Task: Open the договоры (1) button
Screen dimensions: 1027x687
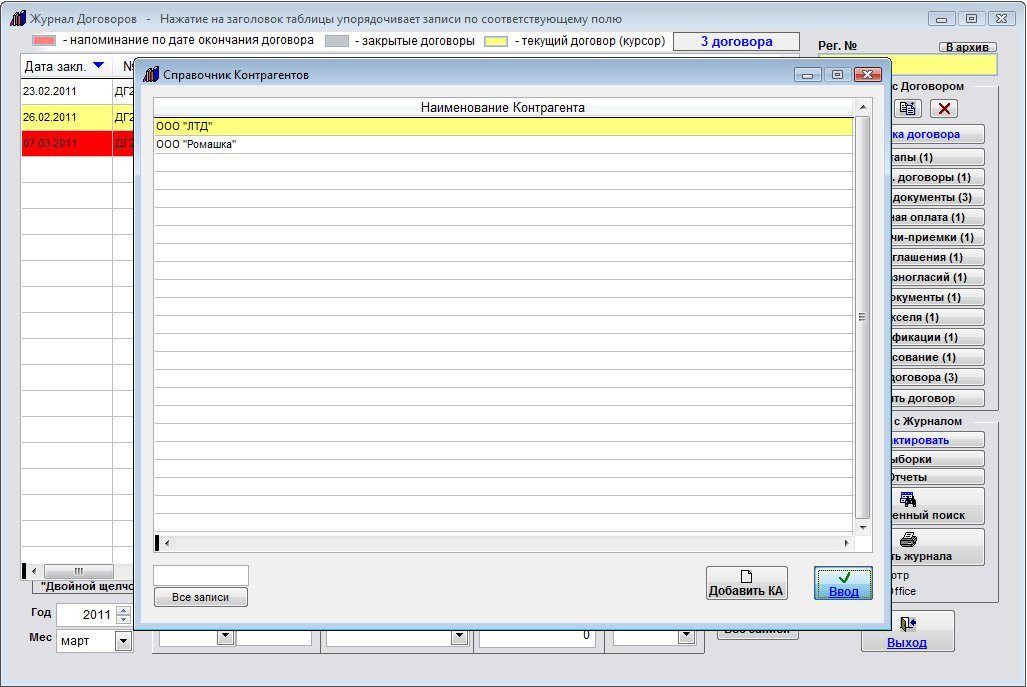Action: tap(937, 177)
